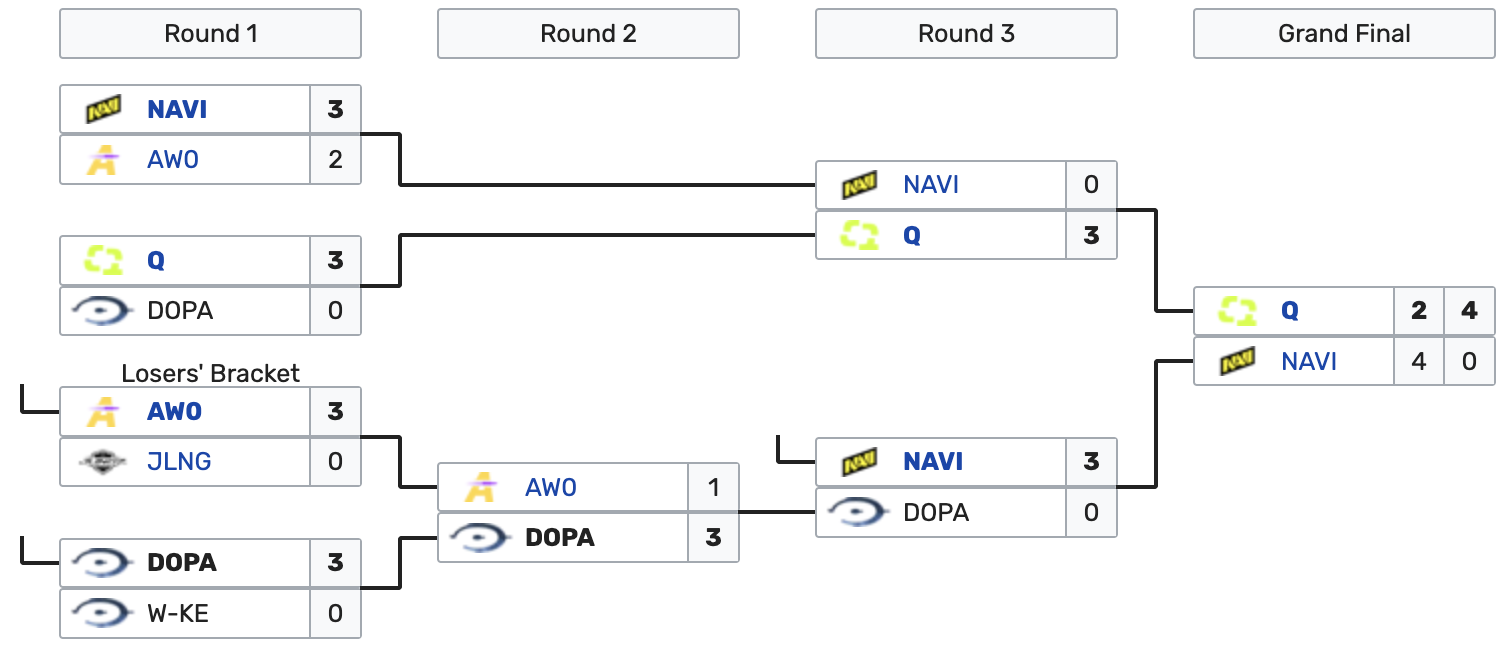The width and height of the screenshot is (1506, 648).
Task: Select the Grand Final column header
Action: click(1344, 34)
